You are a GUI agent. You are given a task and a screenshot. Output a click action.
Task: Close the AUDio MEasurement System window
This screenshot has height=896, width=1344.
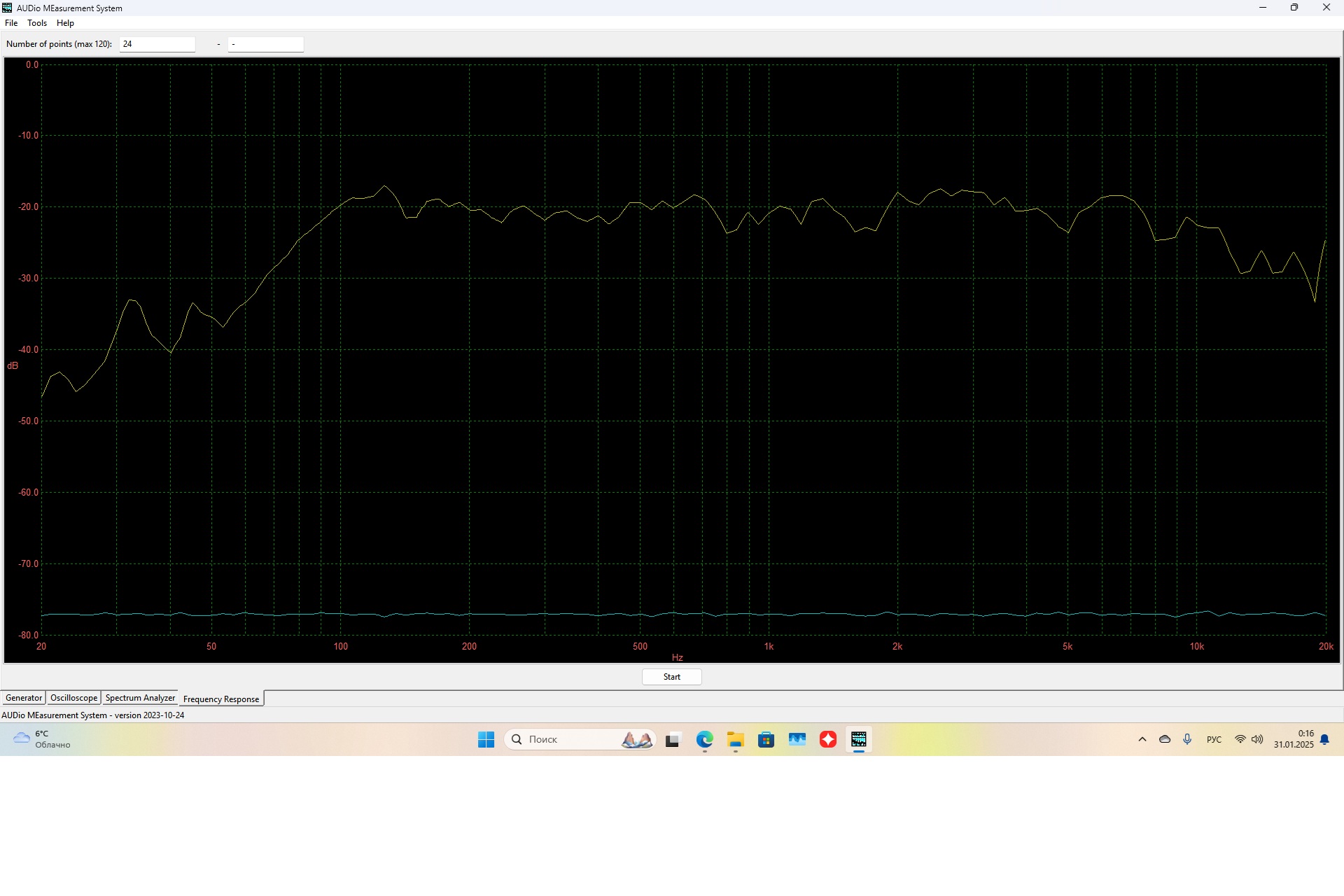click(x=1326, y=8)
